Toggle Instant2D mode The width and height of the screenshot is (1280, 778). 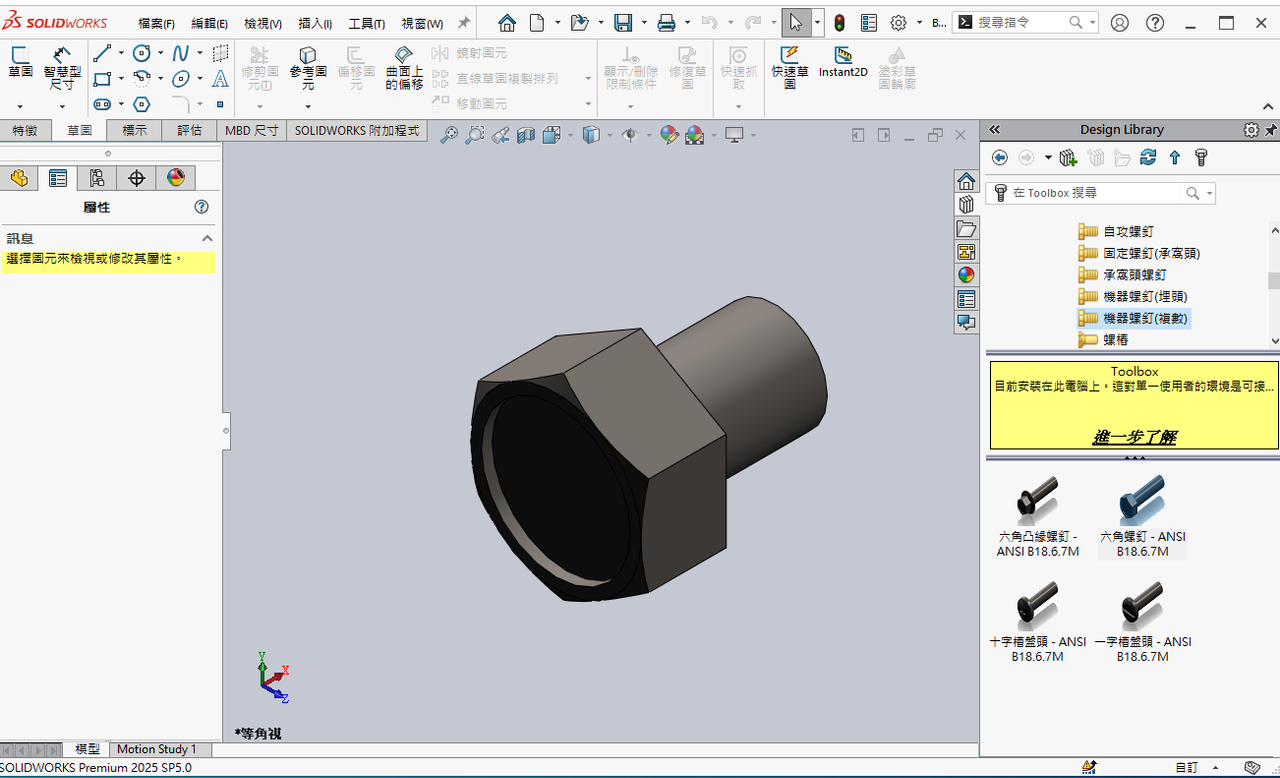(x=843, y=63)
